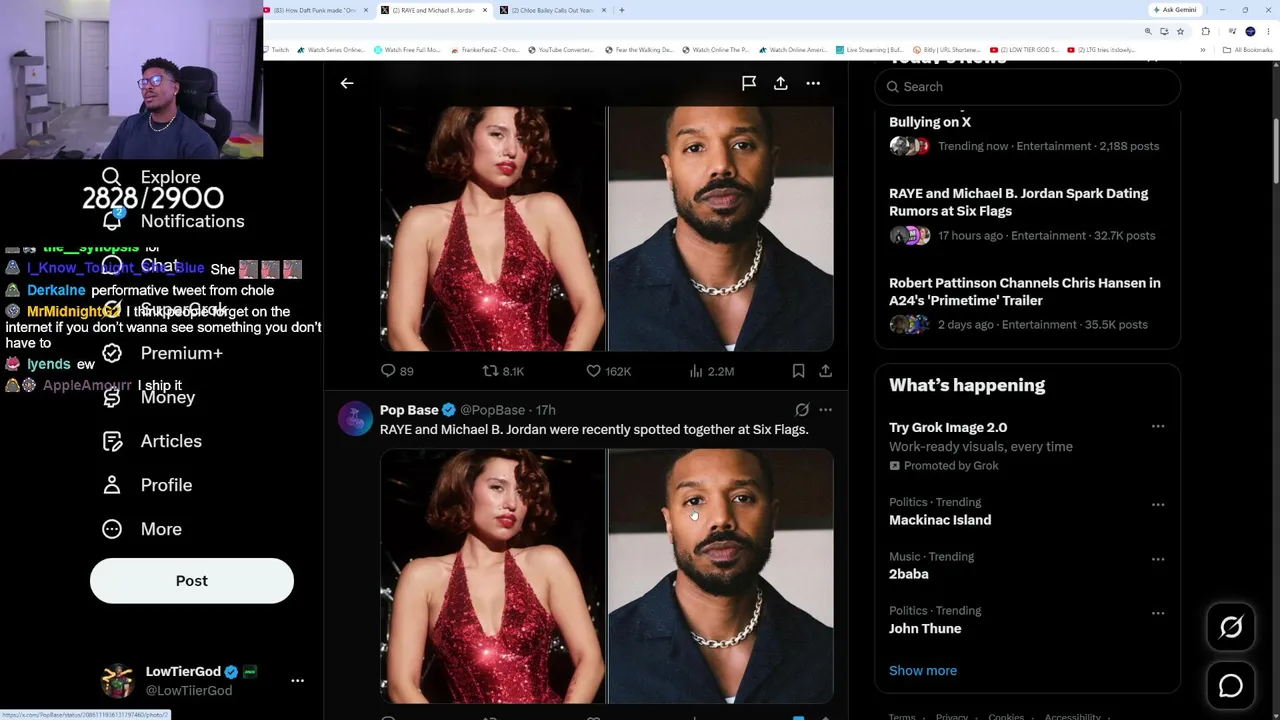The height and width of the screenshot is (720, 1280).
Task: View analytics showing 2.2M views
Action: coord(712,371)
